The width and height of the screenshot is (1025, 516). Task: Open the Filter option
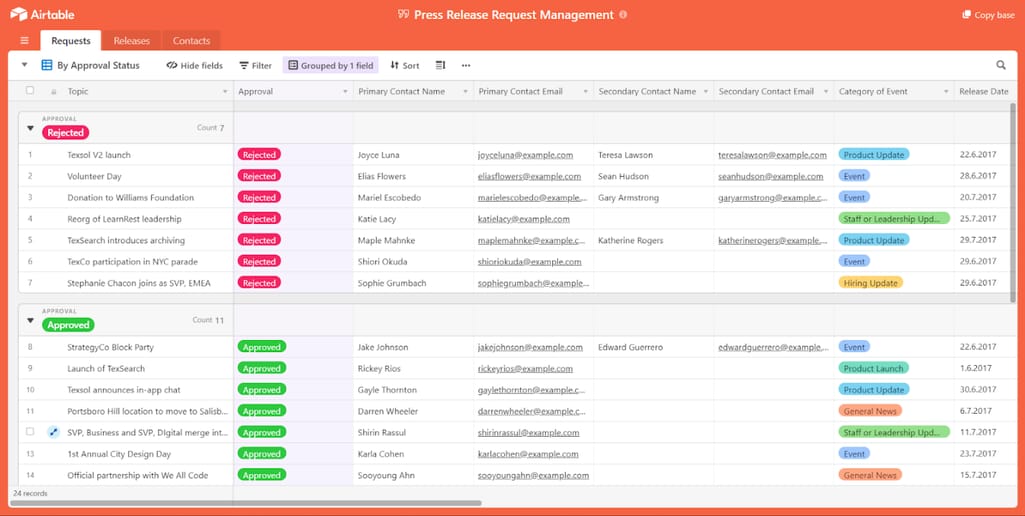[x=256, y=65]
